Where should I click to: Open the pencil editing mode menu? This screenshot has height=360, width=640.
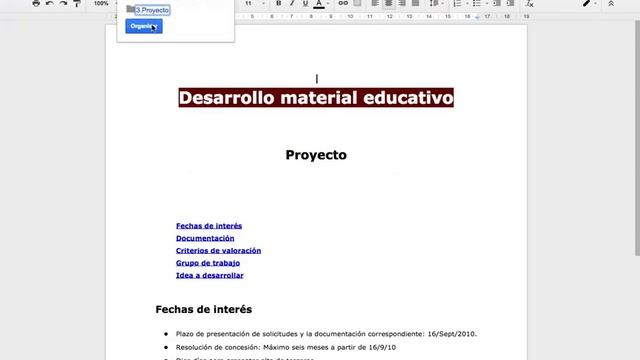[589, 3]
